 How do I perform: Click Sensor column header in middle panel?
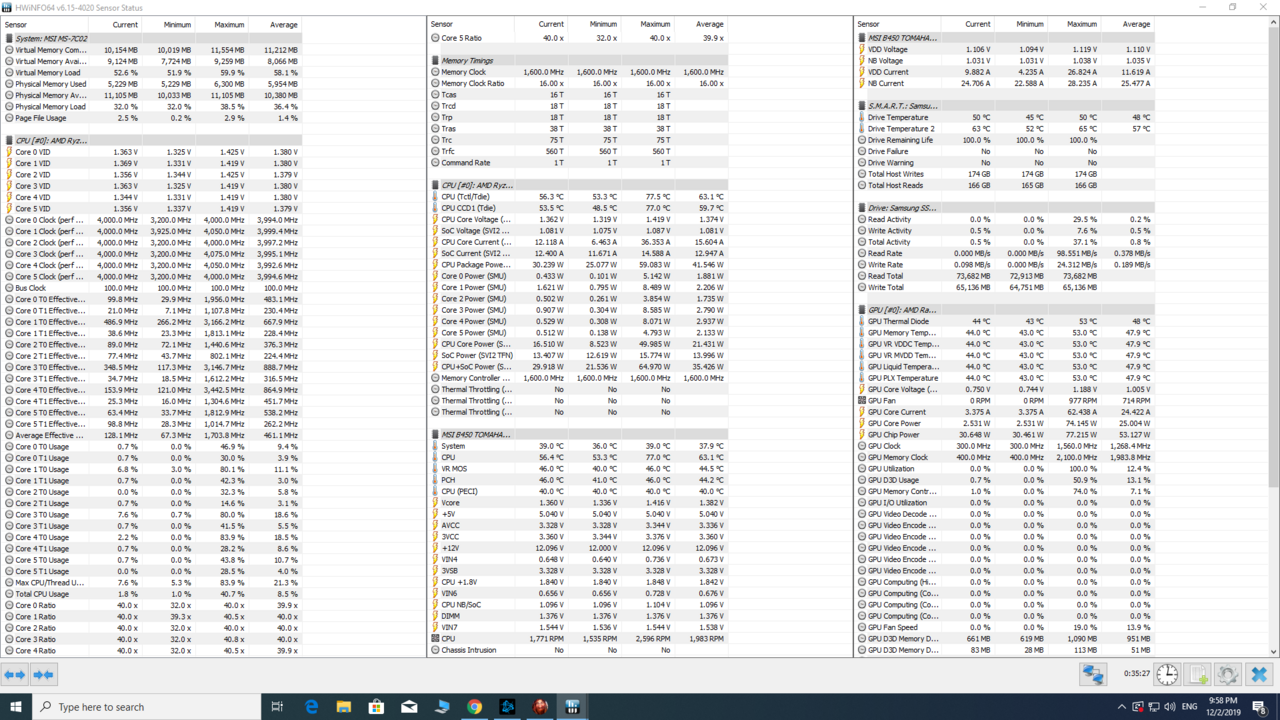pos(470,24)
